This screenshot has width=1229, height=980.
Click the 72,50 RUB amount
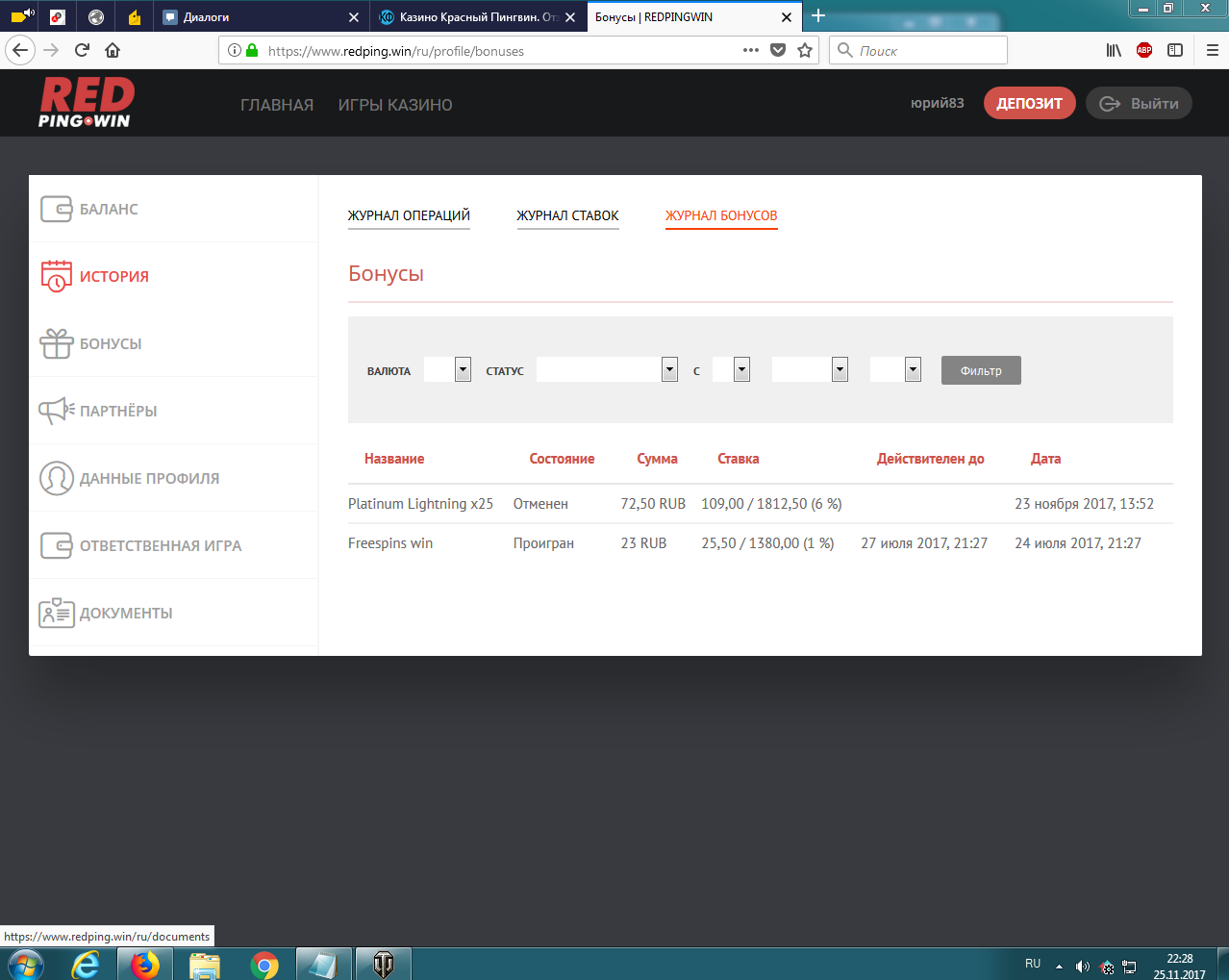[x=653, y=504]
